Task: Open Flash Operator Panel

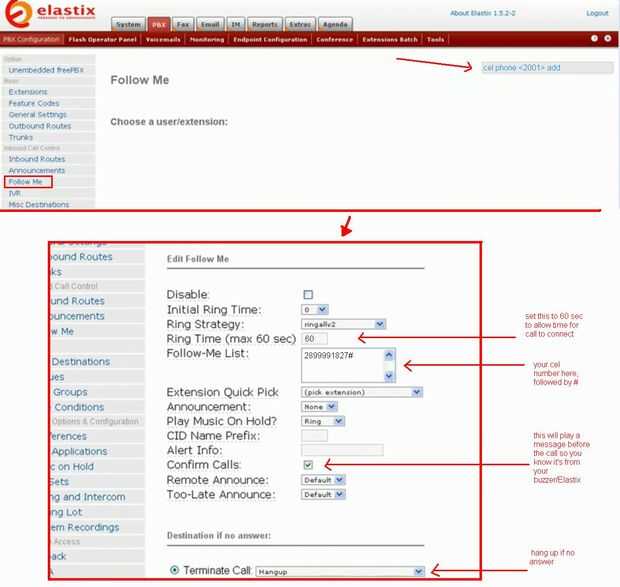Action: [x=102, y=40]
